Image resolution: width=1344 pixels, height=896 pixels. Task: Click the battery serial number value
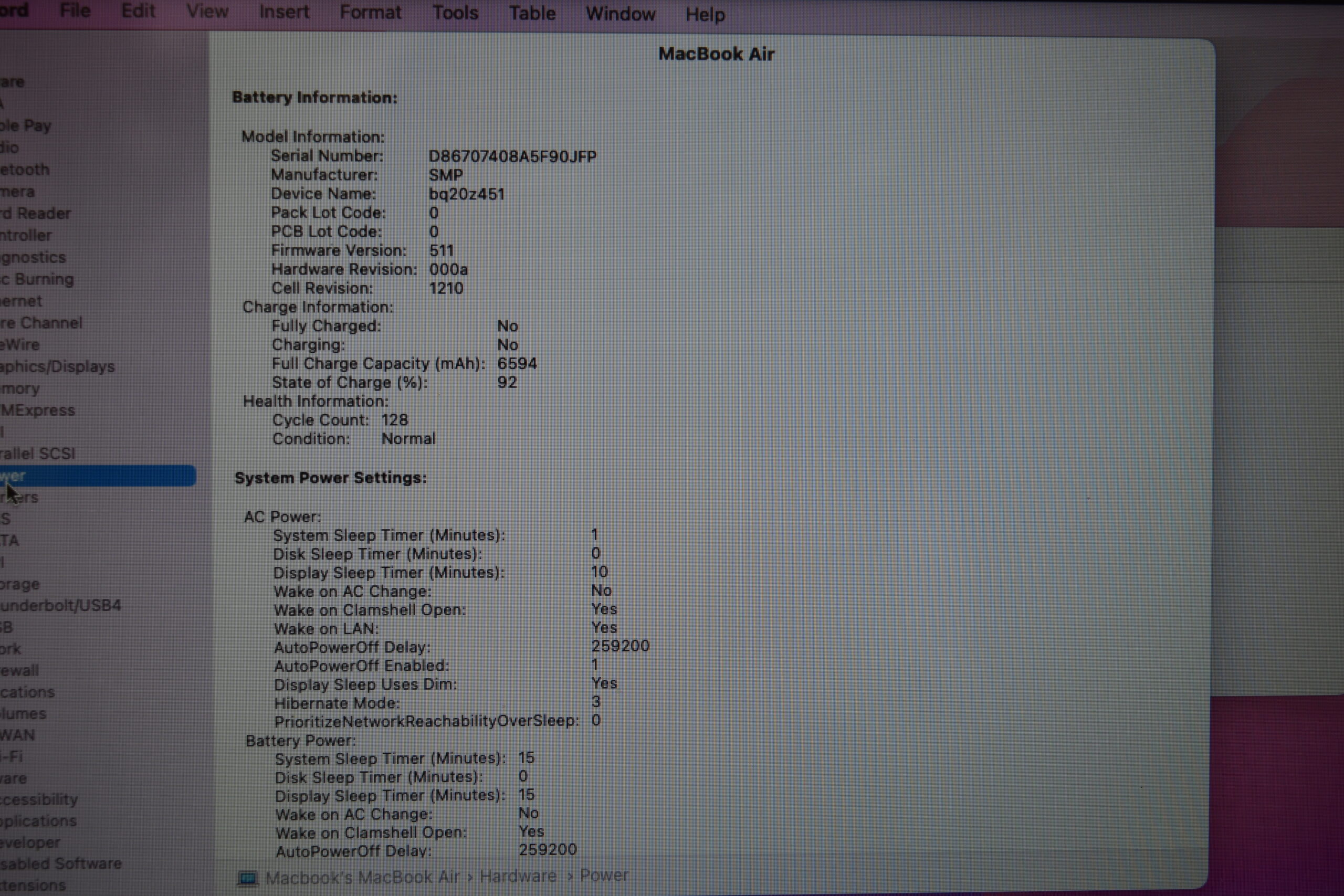point(512,156)
